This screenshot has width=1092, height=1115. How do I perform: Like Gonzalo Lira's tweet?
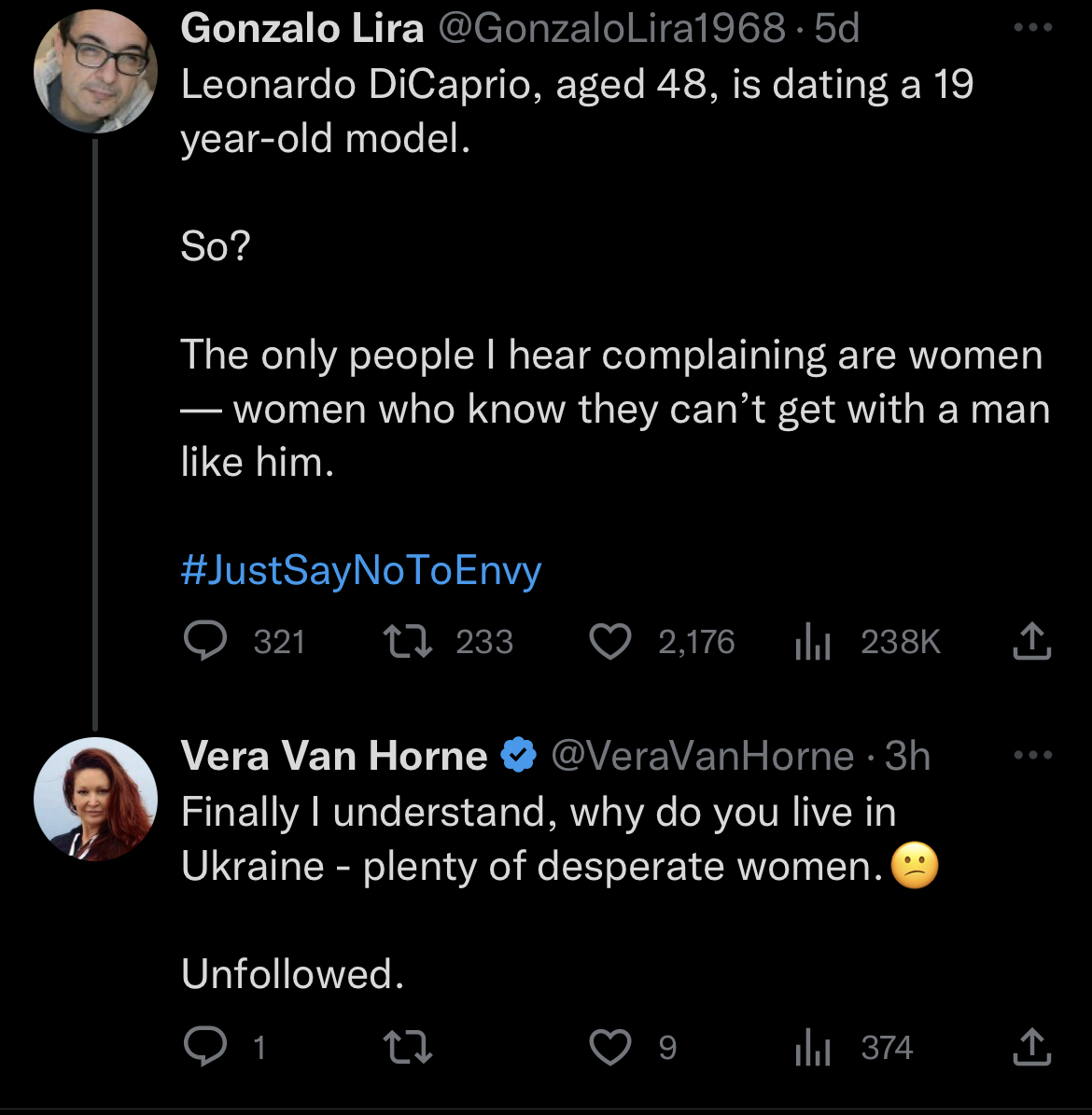(610, 641)
